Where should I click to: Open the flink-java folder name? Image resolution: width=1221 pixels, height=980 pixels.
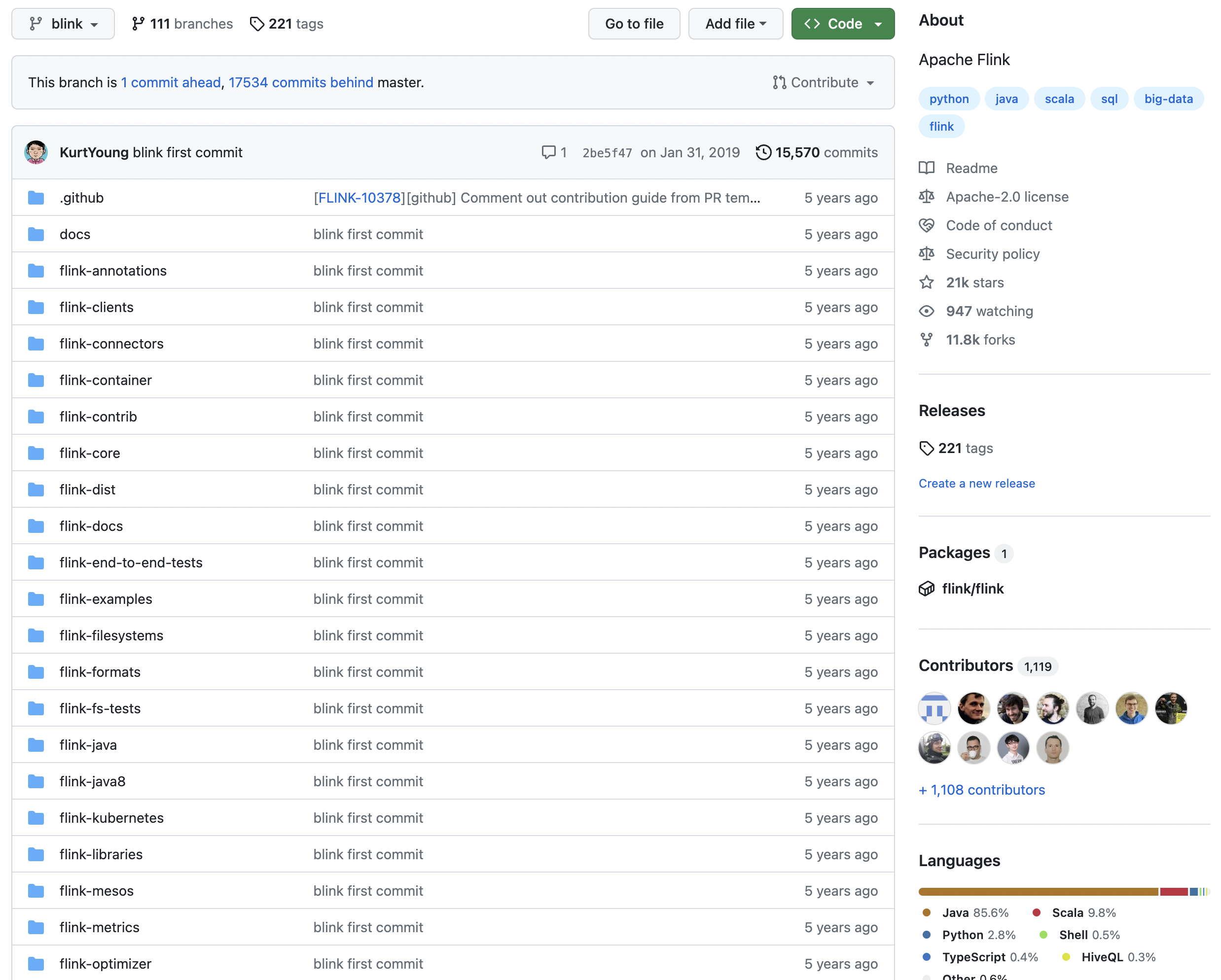tap(88, 745)
